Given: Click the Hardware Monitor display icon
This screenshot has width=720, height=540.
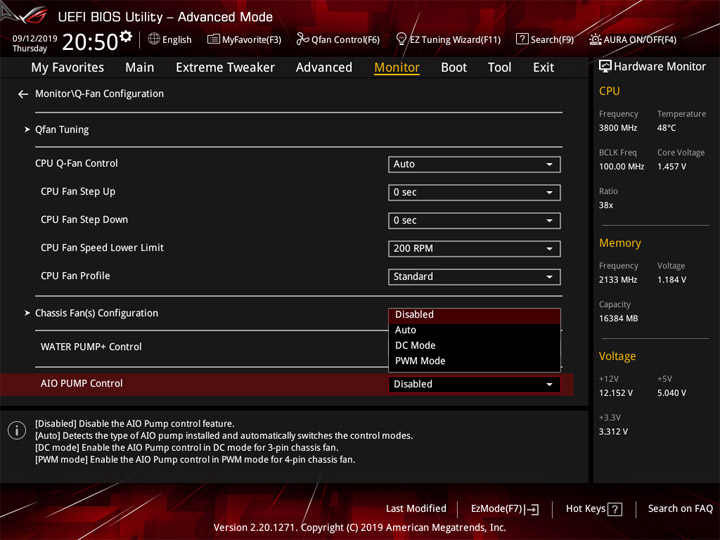Looking at the screenshot, I should [605, 67].
